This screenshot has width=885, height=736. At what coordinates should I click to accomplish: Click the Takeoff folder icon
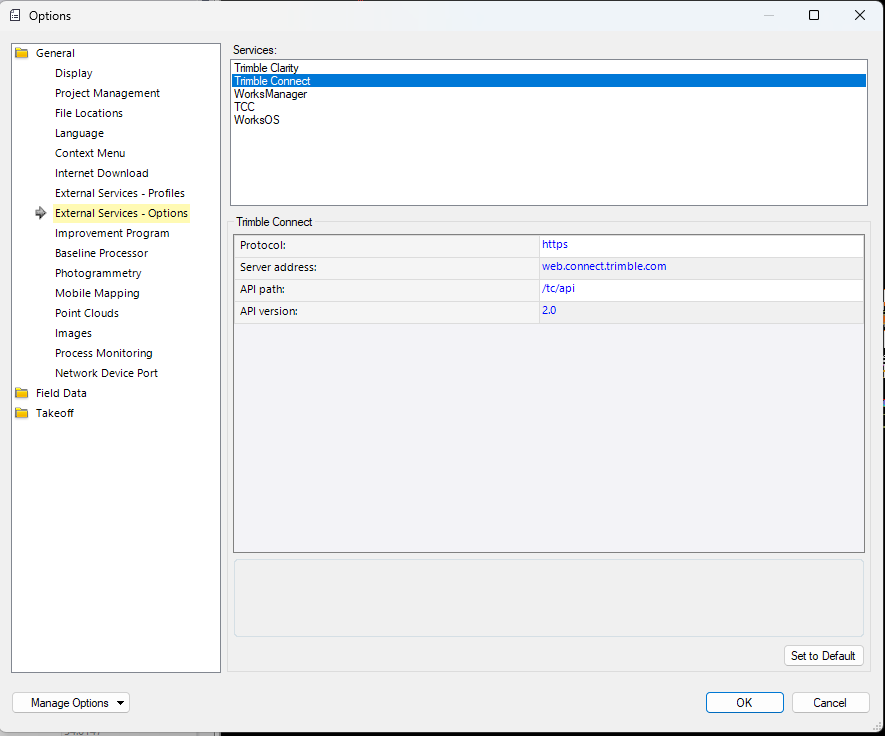point(22,413)
